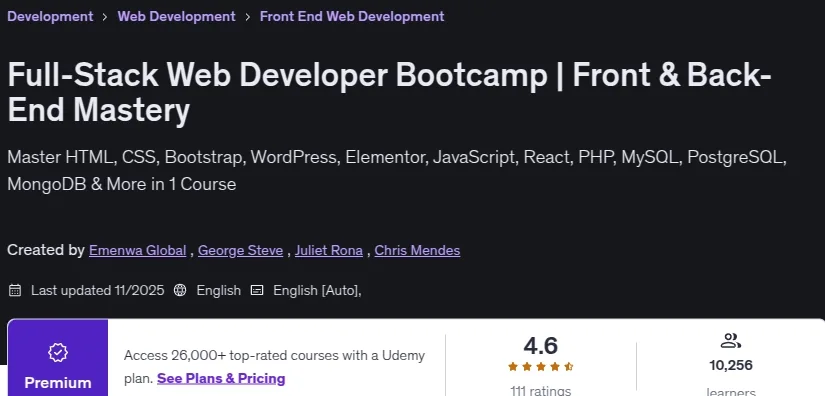Open George Steve instructor page
The height and width of the screenshot is (396, 825).
(240, 250)
